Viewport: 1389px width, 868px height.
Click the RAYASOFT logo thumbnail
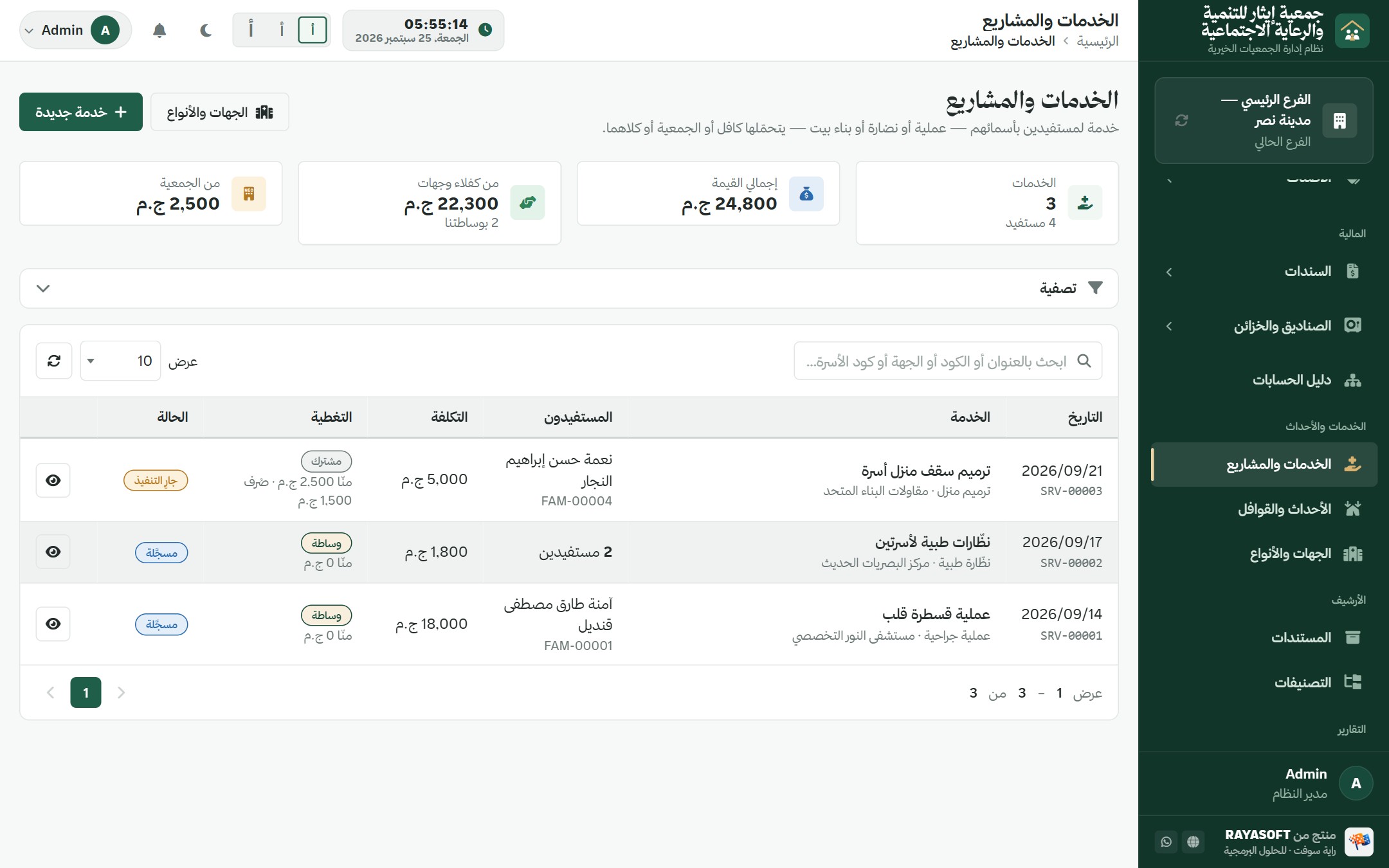pyautogui.click(x=1359, y=842)
